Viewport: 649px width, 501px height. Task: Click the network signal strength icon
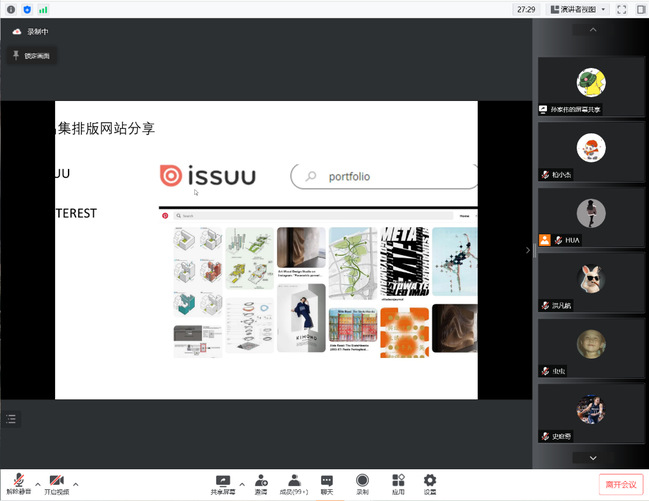tap(43, 9)
